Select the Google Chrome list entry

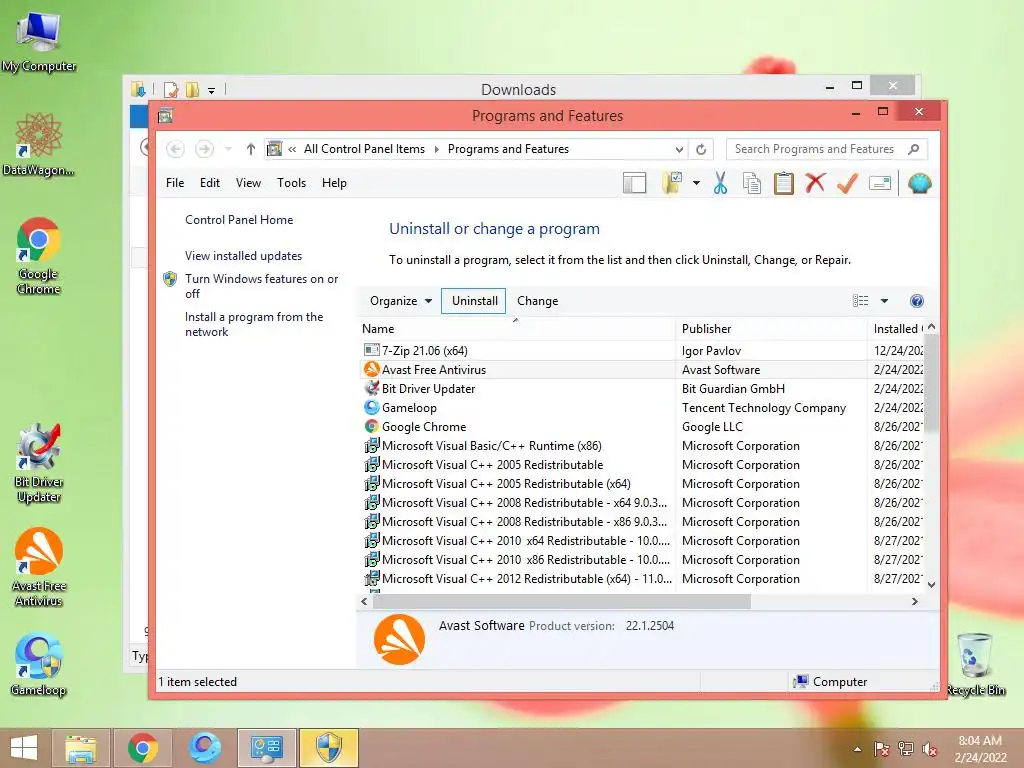coord(642,426)
